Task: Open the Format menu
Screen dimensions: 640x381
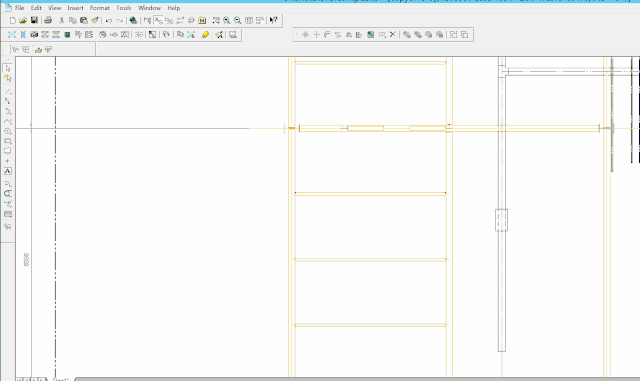Action: coord(100,8)
